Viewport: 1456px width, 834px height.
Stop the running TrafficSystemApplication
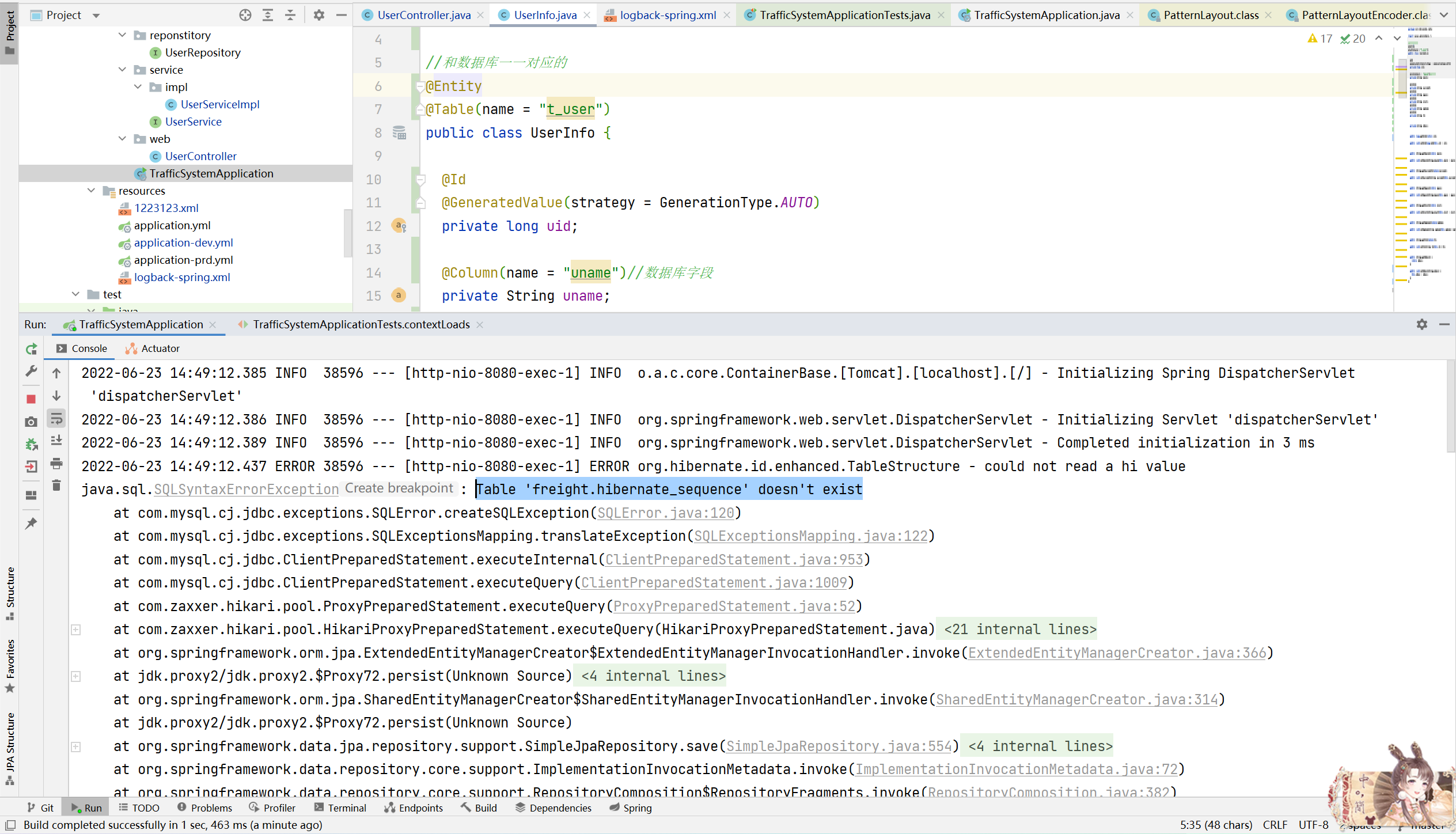tap(32, 399)
